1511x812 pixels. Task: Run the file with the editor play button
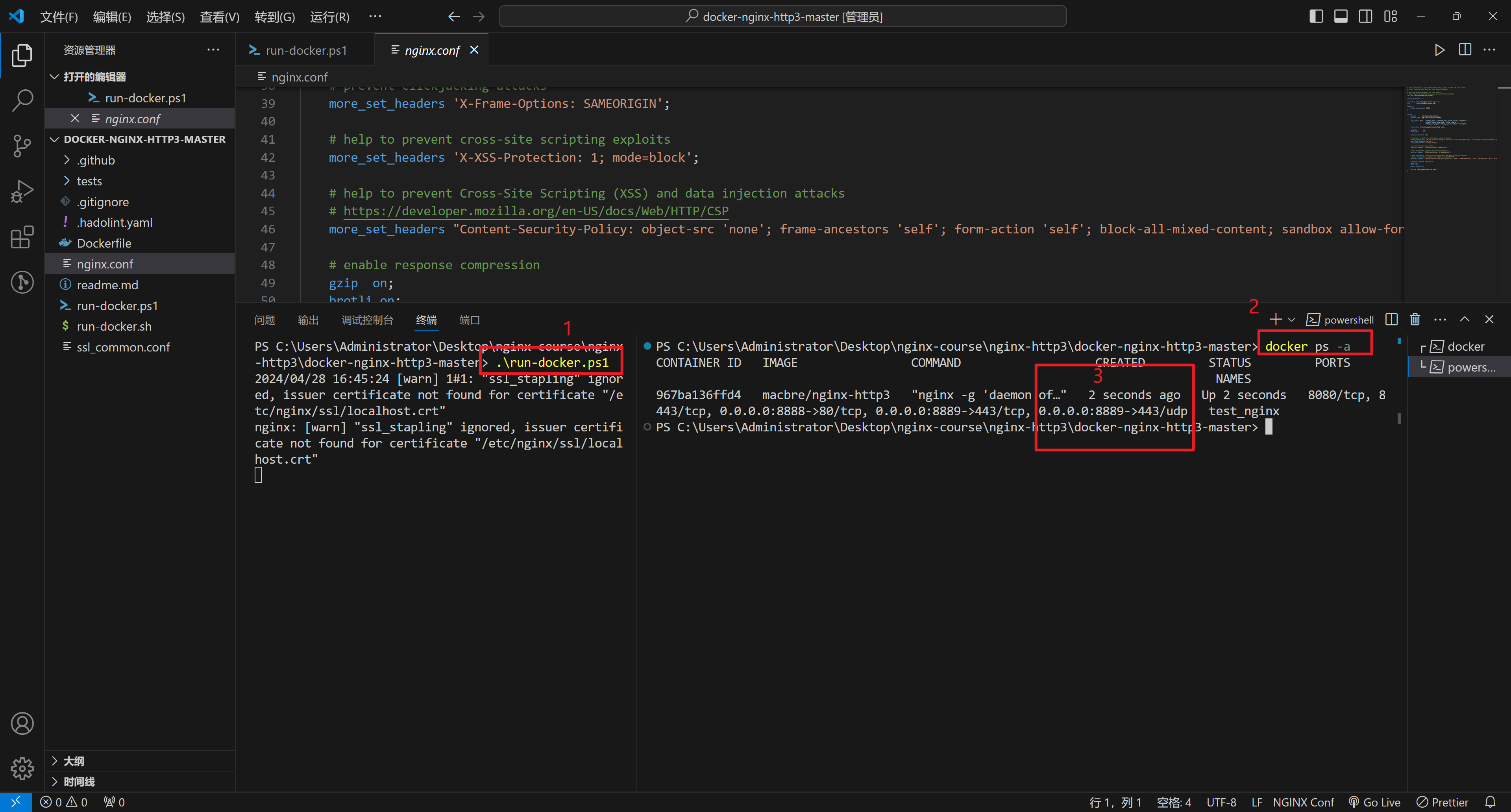click(1439, 50)
